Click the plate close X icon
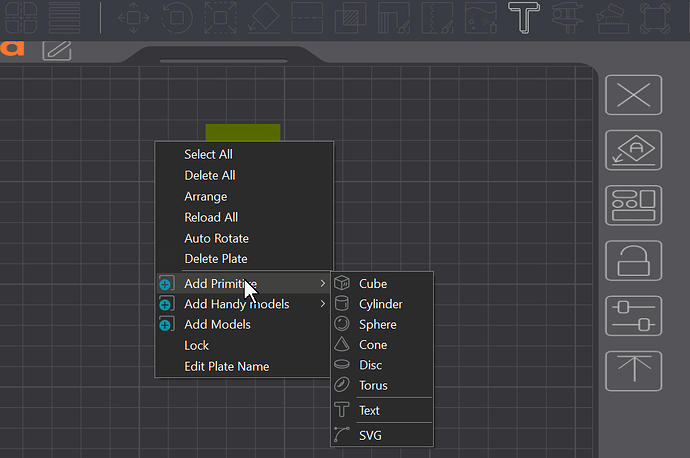690x458 pixels. click(x=634, y=95)
